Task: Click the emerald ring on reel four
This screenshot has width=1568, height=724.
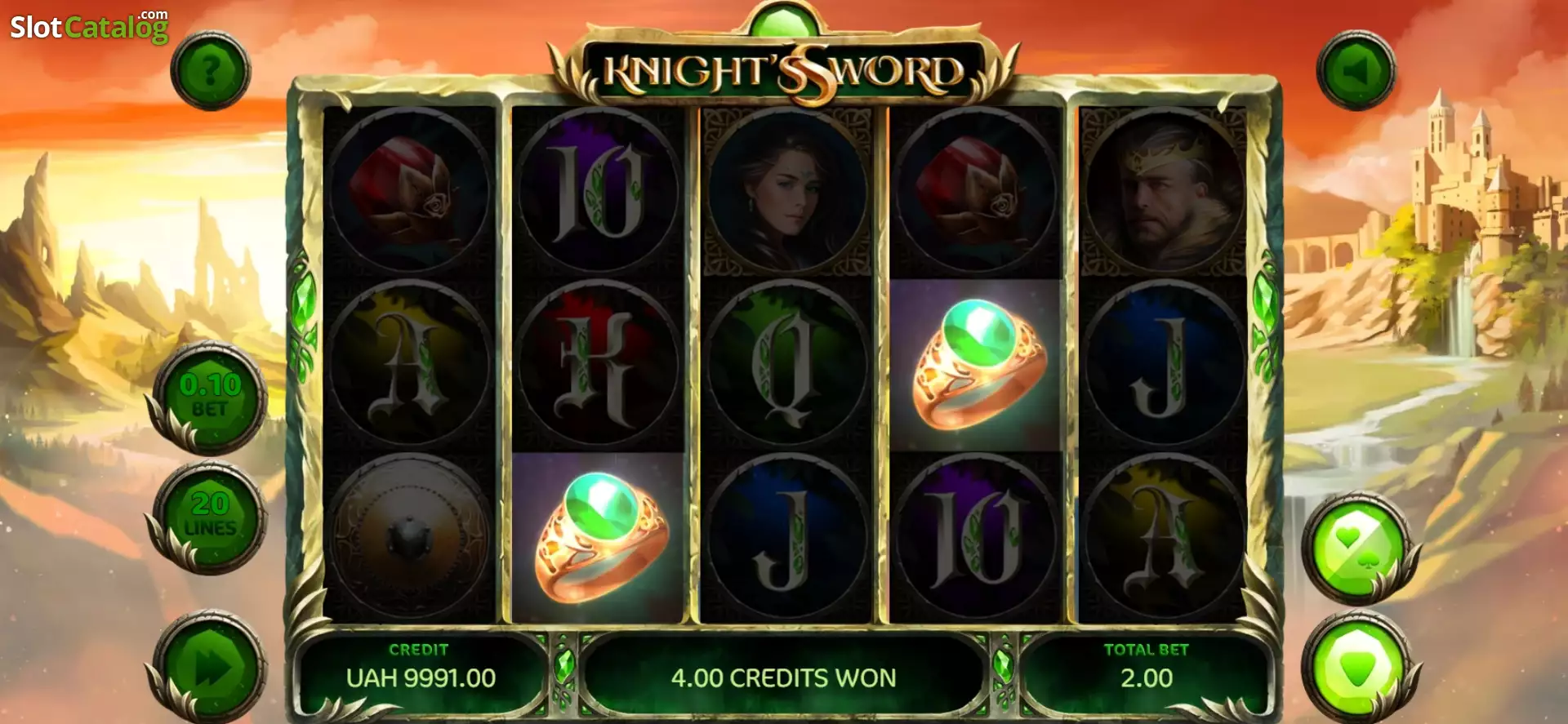Action: click(x=976, y=364)
